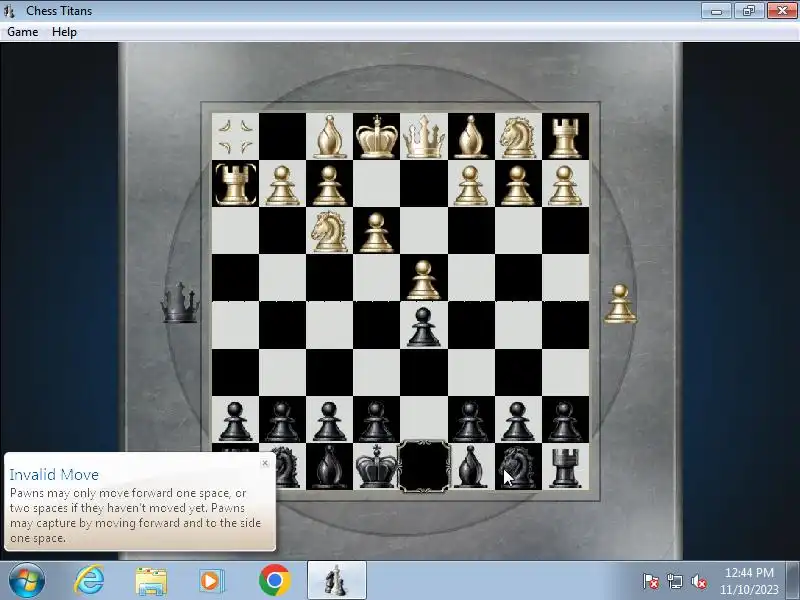Select the highlighted gold rook
The height and width of the screenshot is (600, 800).
tap(235, 184)
